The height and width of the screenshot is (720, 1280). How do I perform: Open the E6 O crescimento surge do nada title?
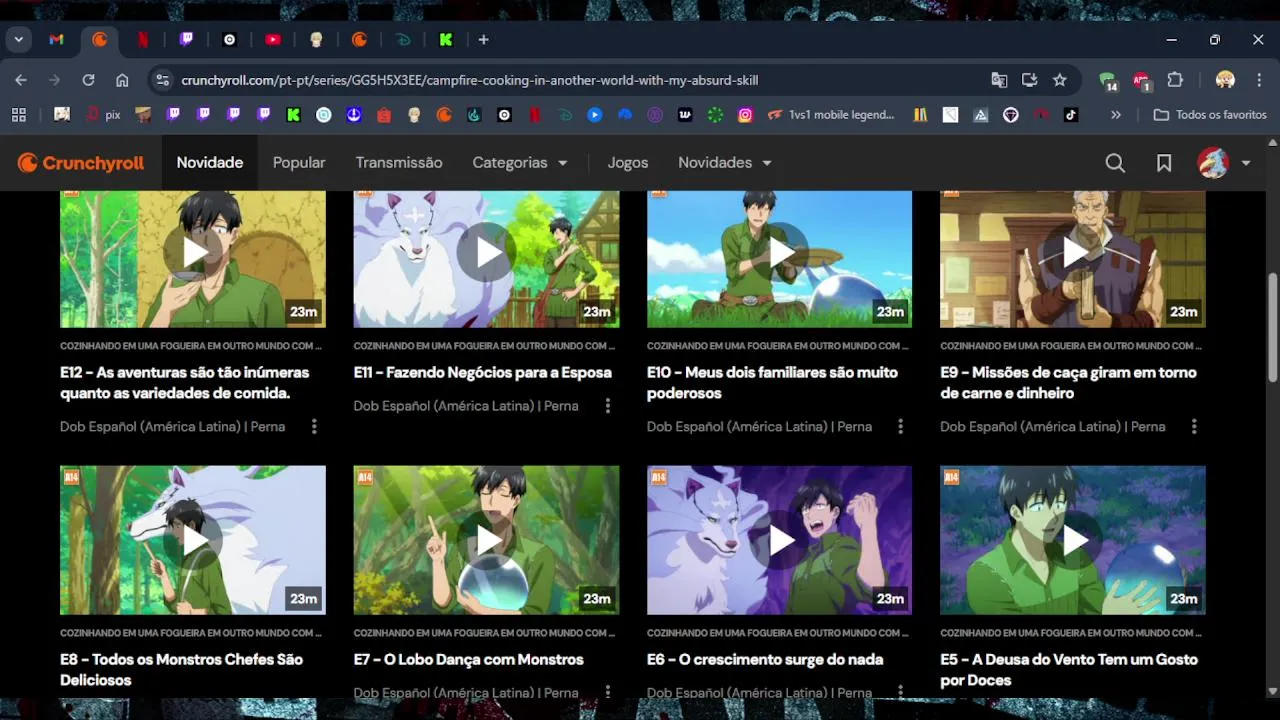coord(765,659)
